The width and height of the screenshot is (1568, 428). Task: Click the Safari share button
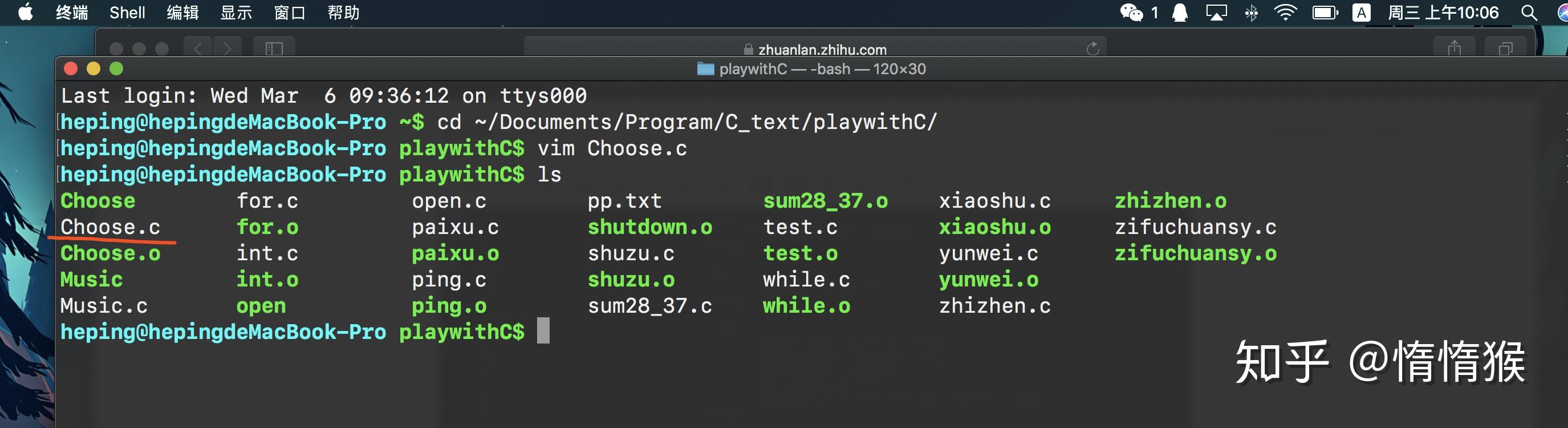[x=1454, y=48]
